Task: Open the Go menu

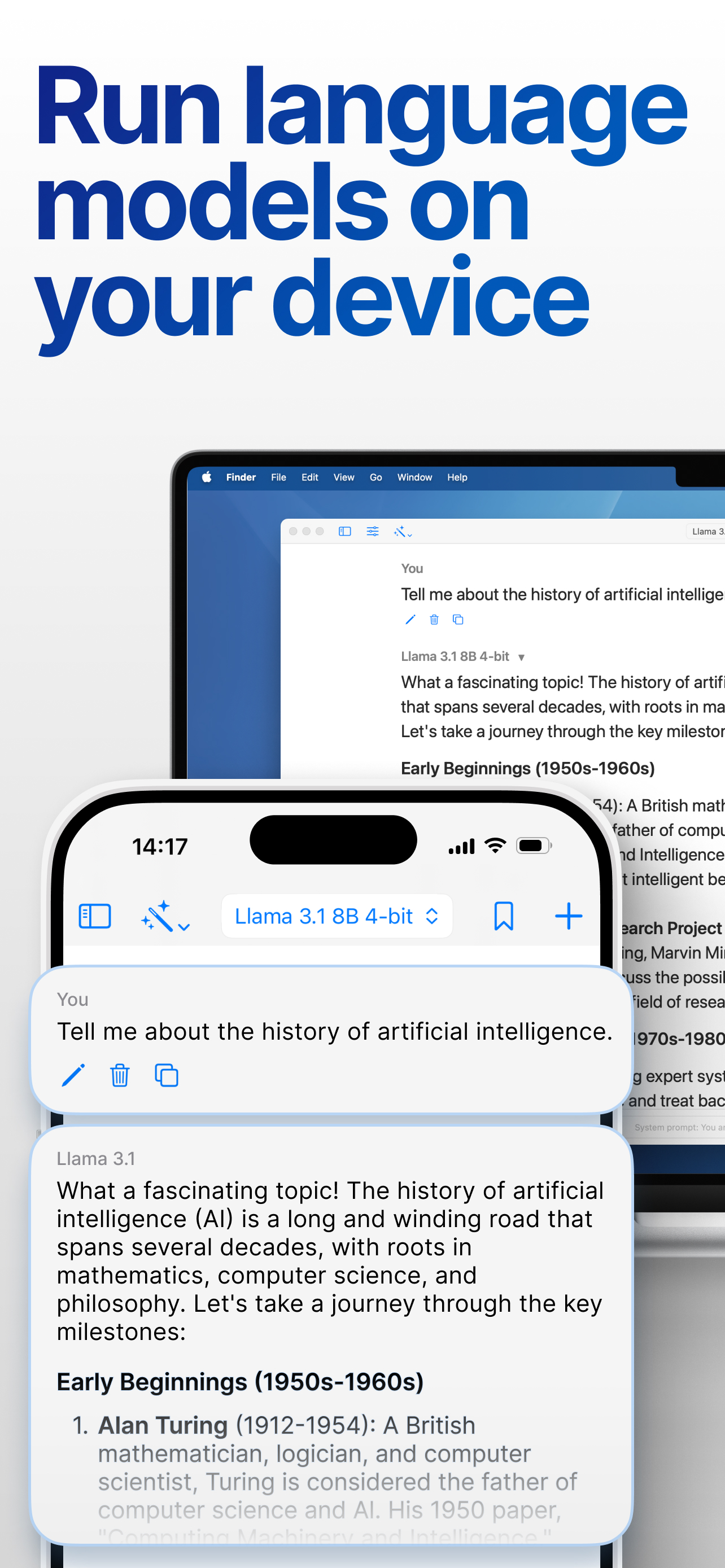Action: click(x=375, y=477)
